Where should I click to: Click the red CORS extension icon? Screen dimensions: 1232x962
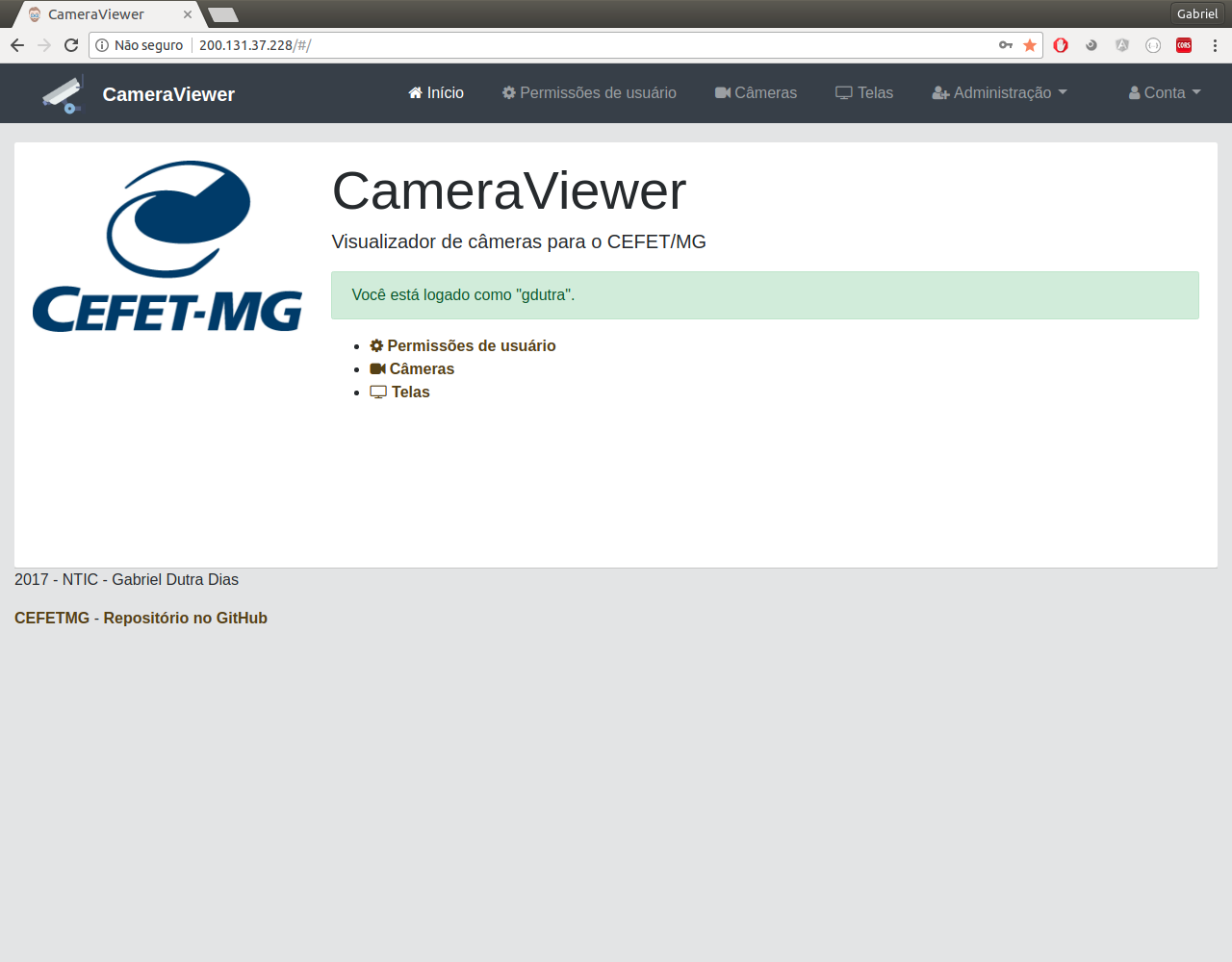tap(1184, 45)
